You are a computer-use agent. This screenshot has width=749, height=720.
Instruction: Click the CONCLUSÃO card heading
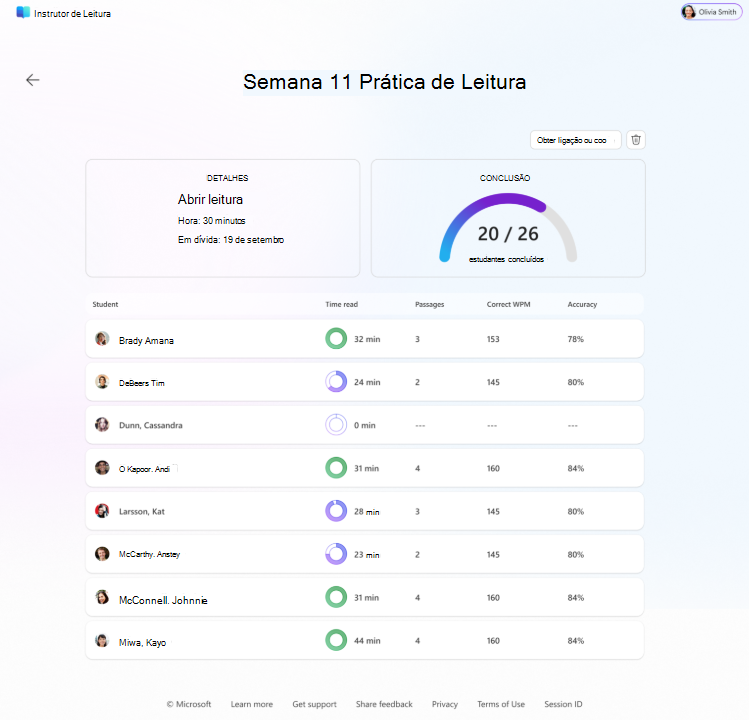pos(505,178)
